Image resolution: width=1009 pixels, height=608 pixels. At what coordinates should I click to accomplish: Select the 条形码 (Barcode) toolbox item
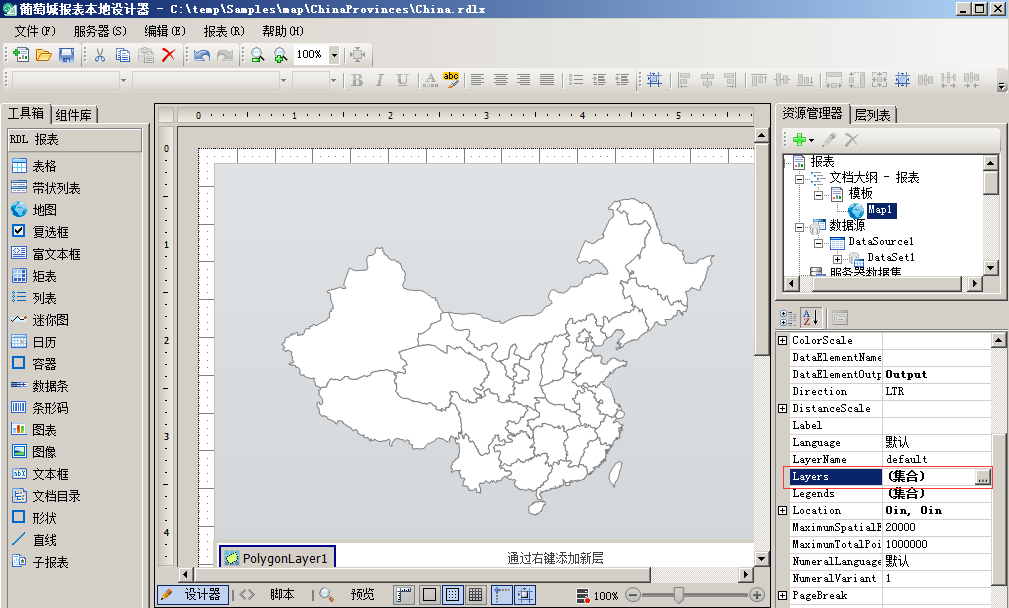point(47,408)
